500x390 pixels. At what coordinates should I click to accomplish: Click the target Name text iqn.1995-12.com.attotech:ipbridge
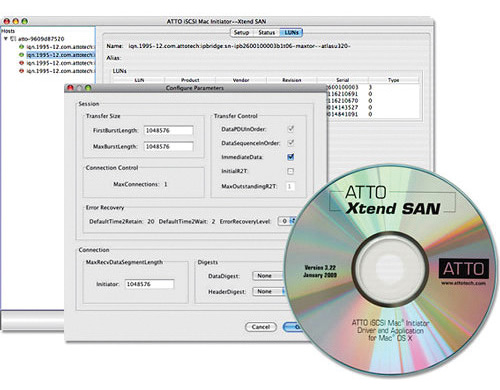[240, 46]
